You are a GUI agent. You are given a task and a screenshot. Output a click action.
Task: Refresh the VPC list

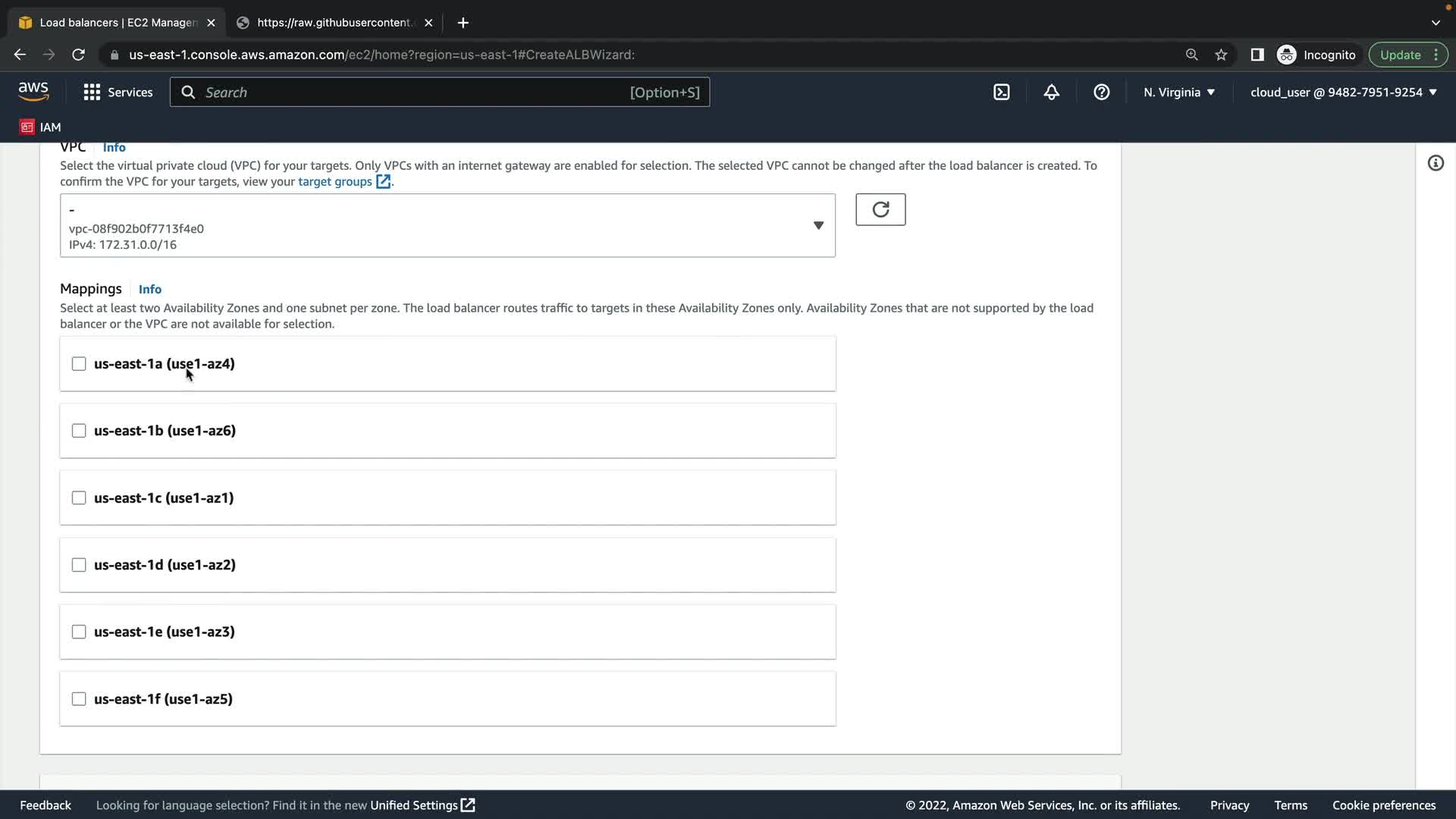pyautogui.click(x=880, y=209)
